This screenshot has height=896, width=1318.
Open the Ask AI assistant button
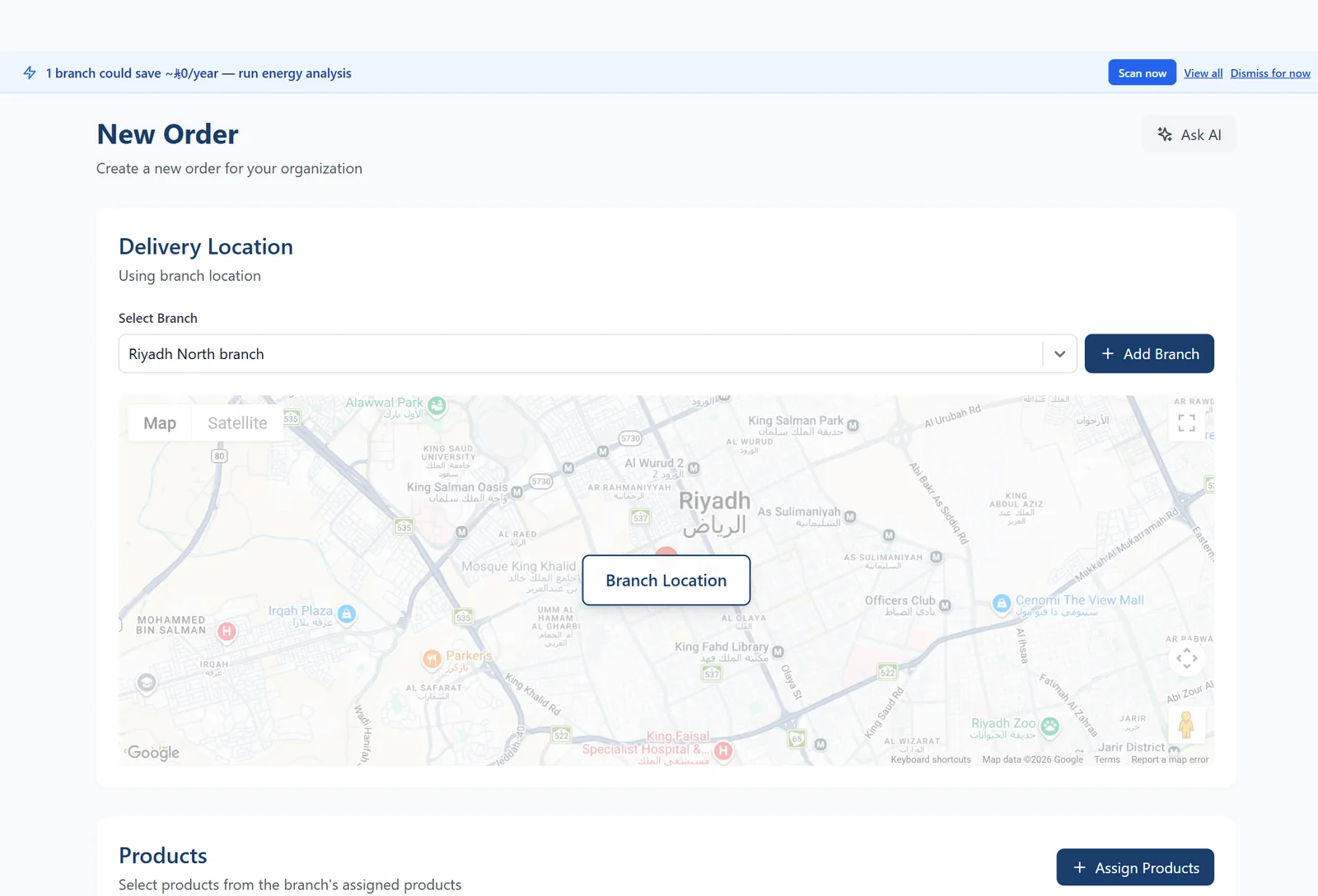click(x=1189, y=135)
